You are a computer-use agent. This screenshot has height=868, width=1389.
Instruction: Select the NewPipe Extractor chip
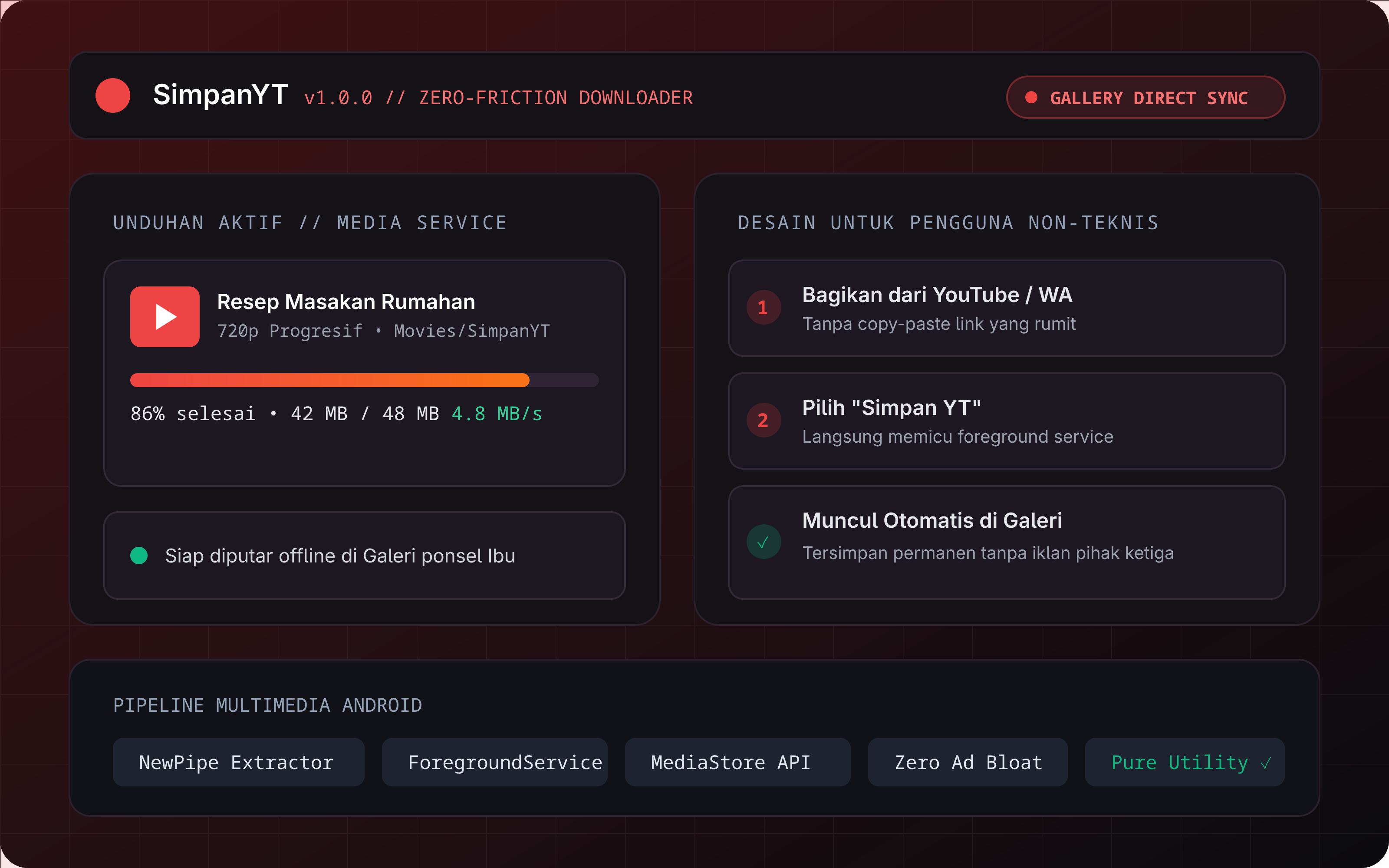238,762
